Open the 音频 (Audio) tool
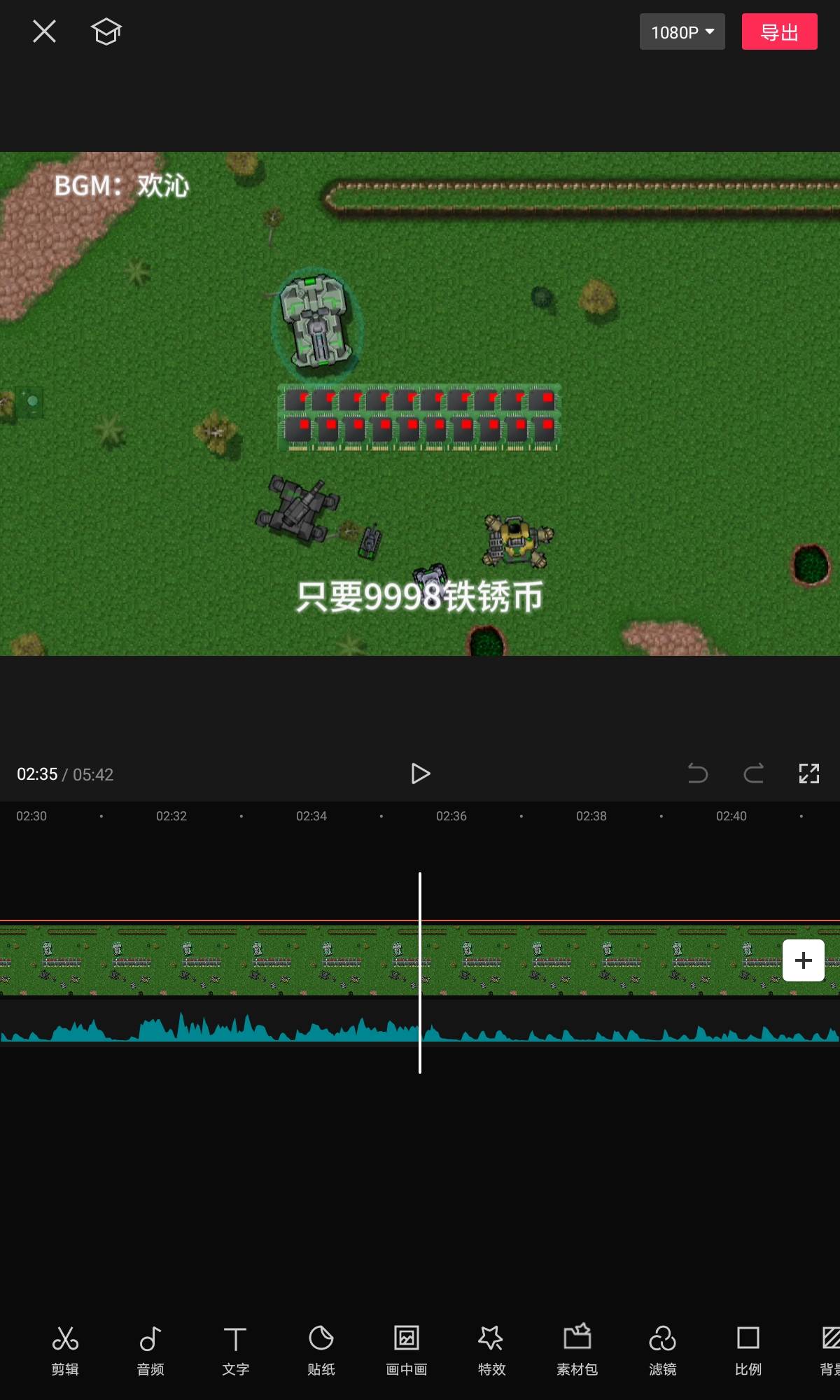 pos(150,1350)
